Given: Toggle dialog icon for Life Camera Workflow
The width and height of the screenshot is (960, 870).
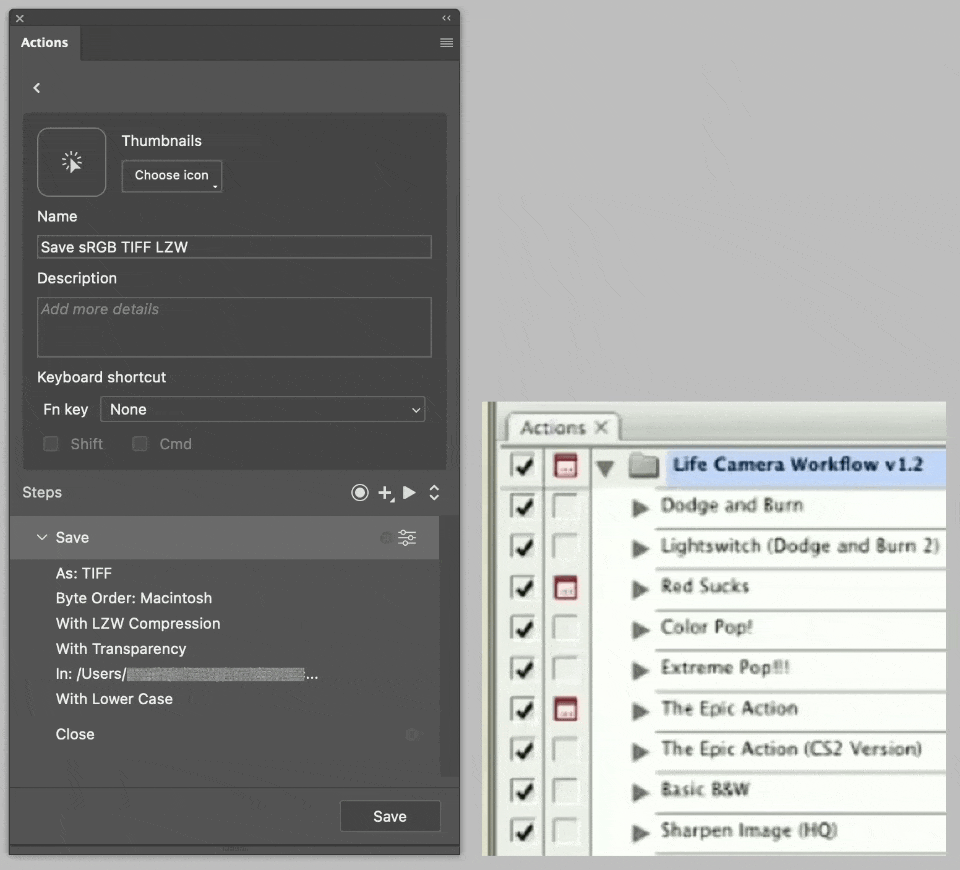Looking at the screenshot, I should click(565, 467).
